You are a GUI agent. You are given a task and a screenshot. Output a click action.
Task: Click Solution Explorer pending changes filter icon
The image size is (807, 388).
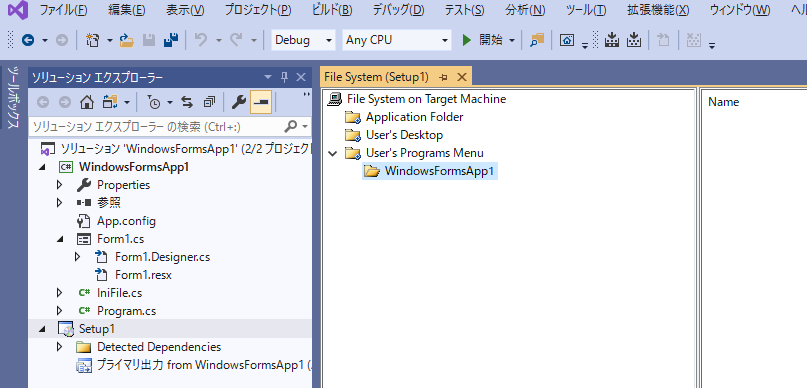tap(154, 102)
